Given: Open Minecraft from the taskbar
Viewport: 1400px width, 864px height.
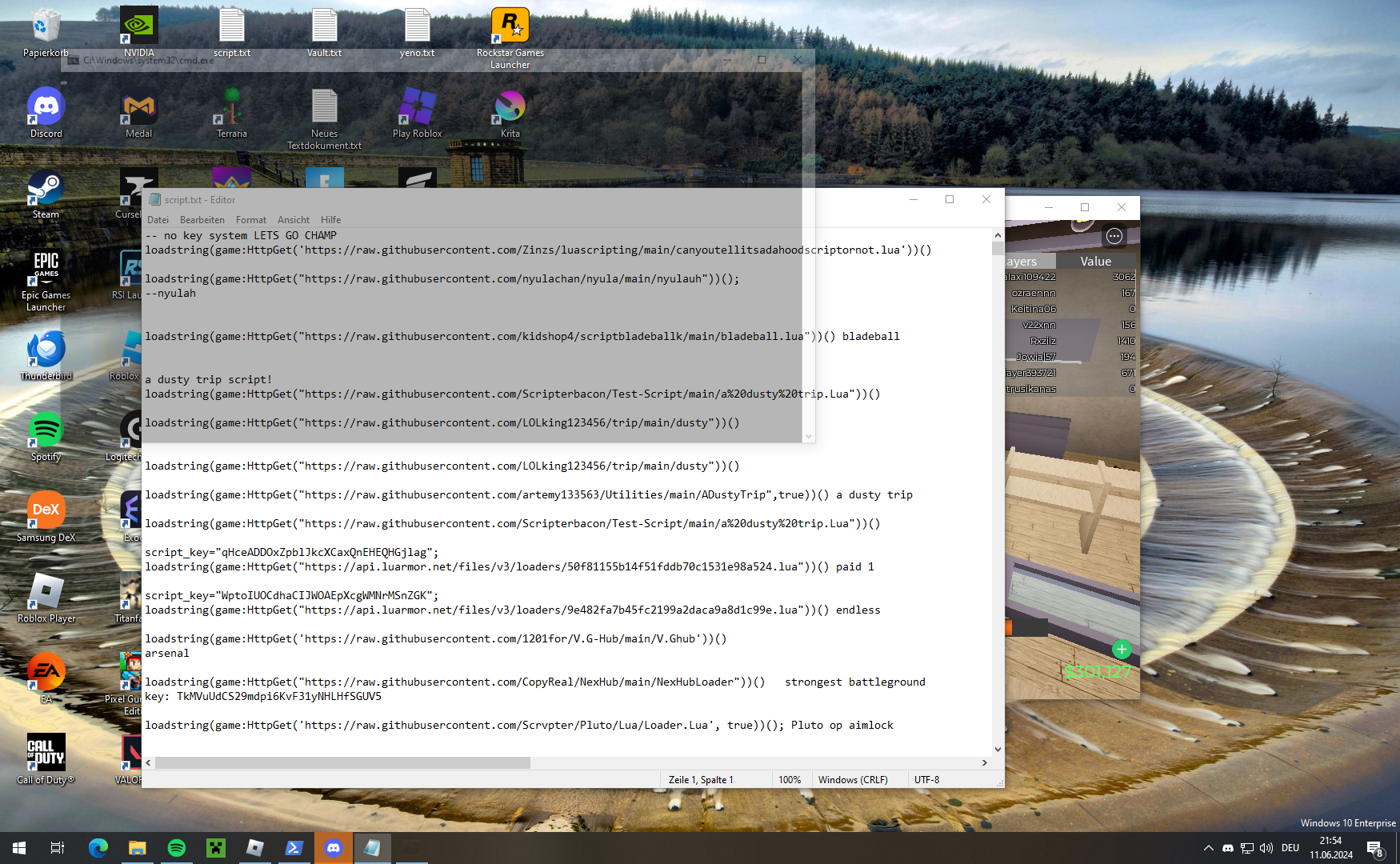Looking at the screenshot, I should pyautogui.click(x=216, y=848).
